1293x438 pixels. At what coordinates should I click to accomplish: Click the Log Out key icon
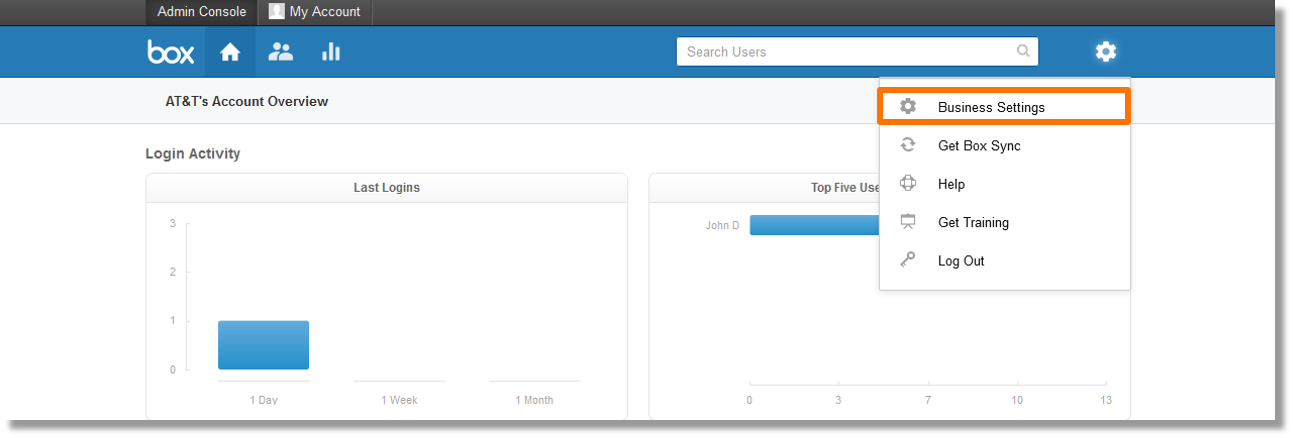coord(908,260)
